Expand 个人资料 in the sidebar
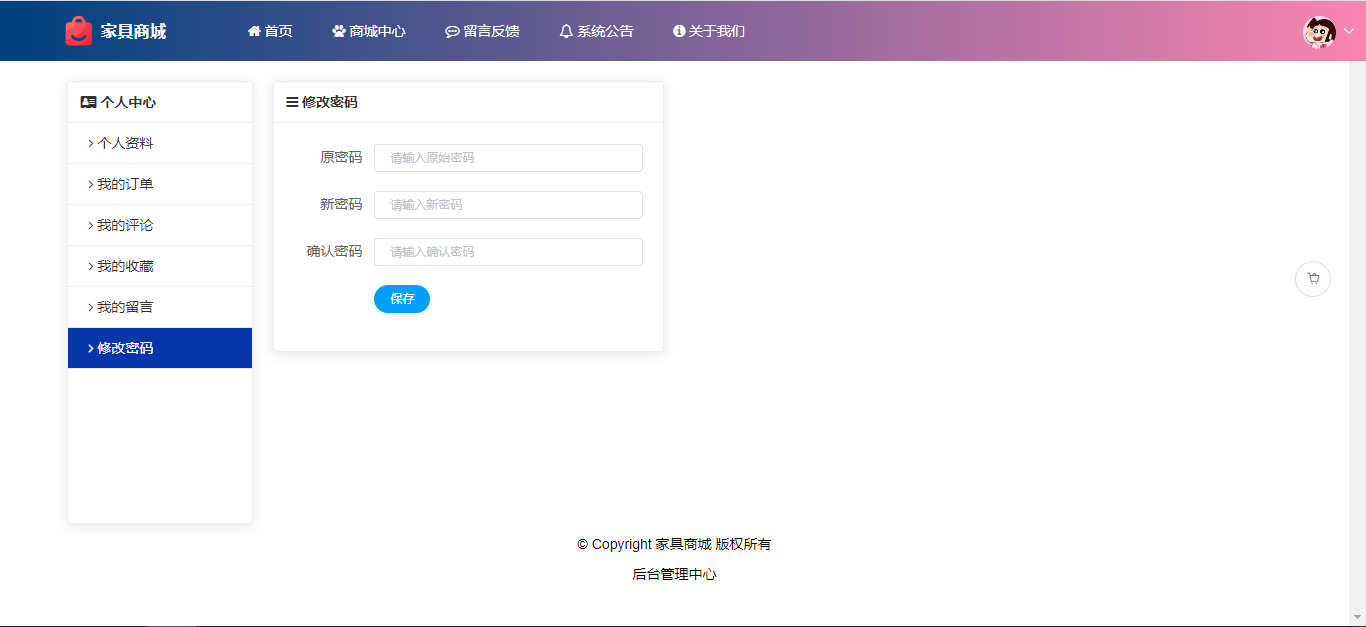Image resolution: width=1366 pixels, height=627 pixels. [125, 143]
